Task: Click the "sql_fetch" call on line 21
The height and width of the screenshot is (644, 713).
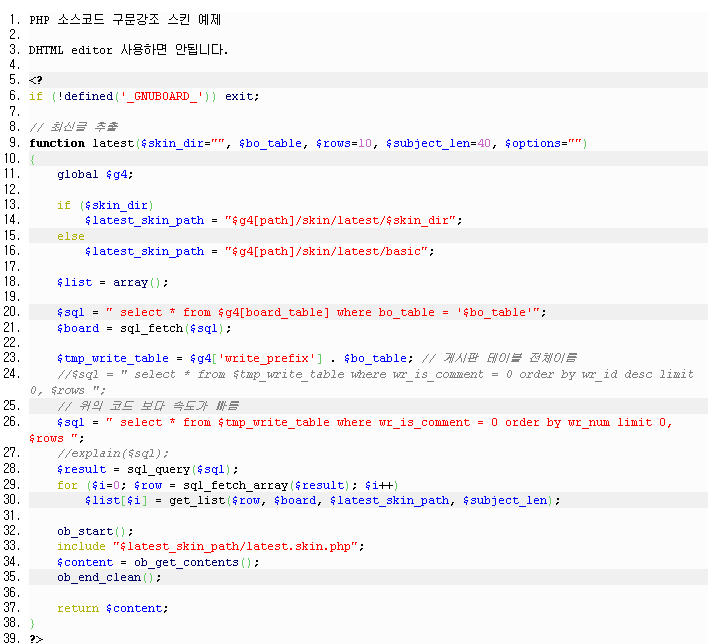Action: coord(147,328)
